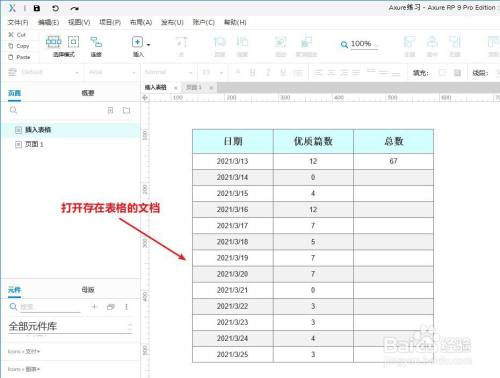Click Copy in the clipboard group

[x=19, y=46]
